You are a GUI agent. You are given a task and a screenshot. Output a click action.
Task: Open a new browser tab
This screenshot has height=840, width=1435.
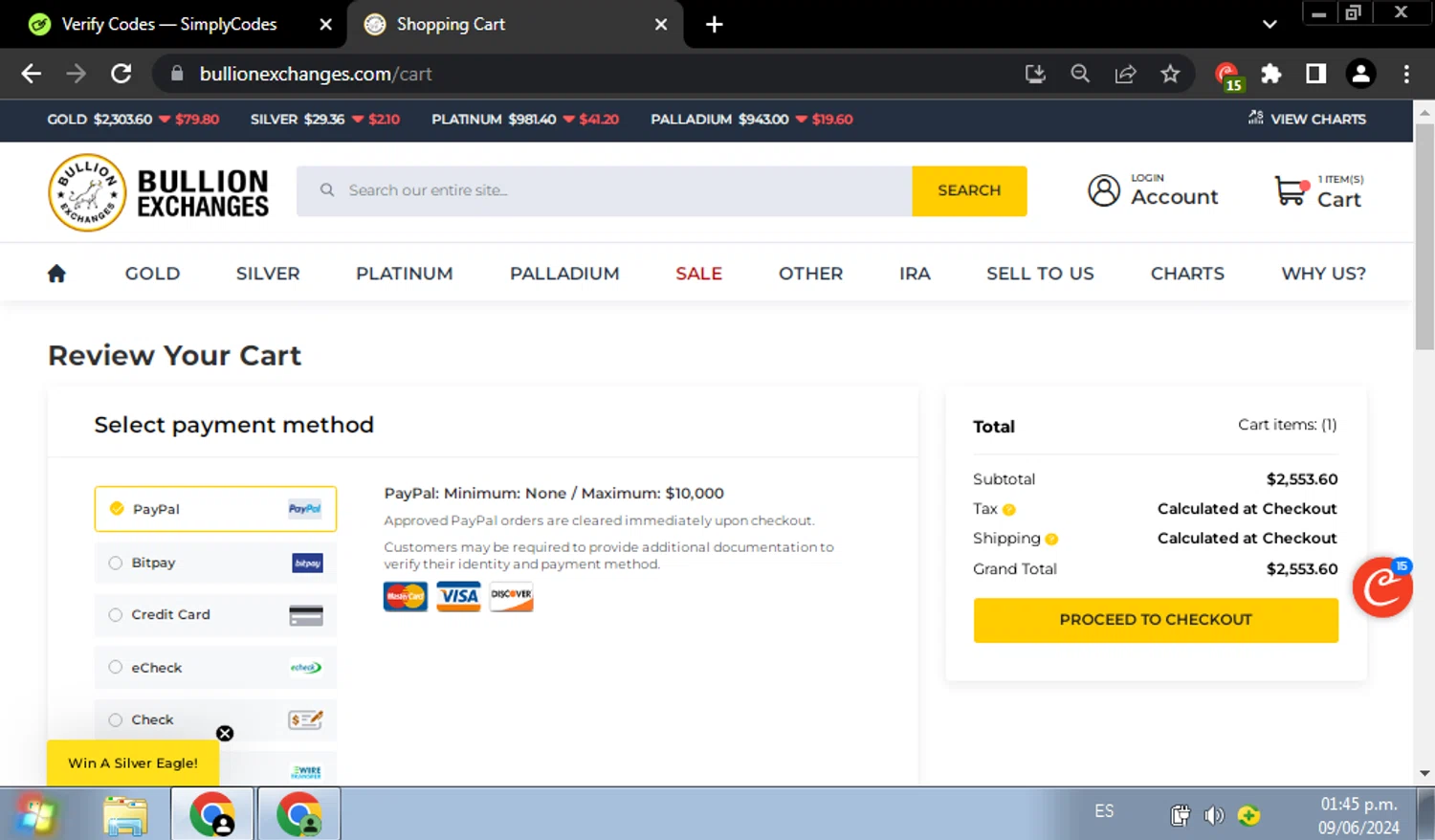pyautogui.click(x=715, y=25)
